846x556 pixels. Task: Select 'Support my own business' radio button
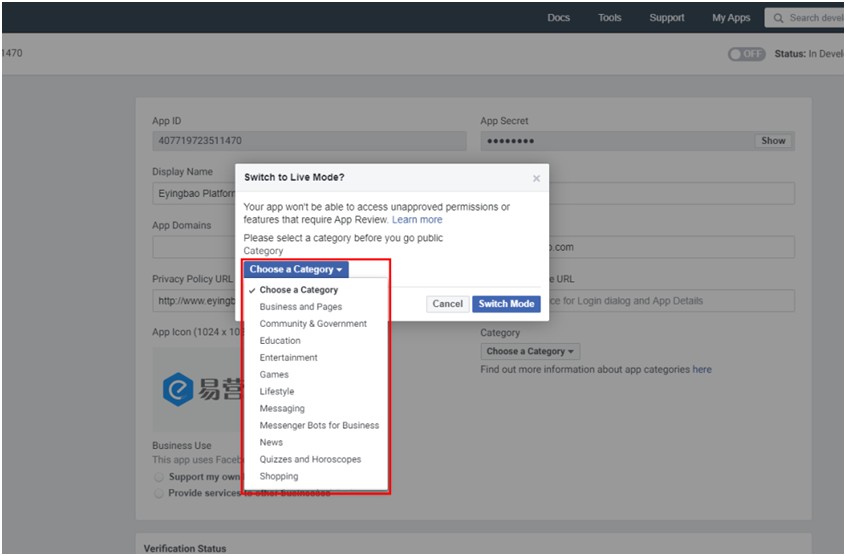(x=159, y=477)
